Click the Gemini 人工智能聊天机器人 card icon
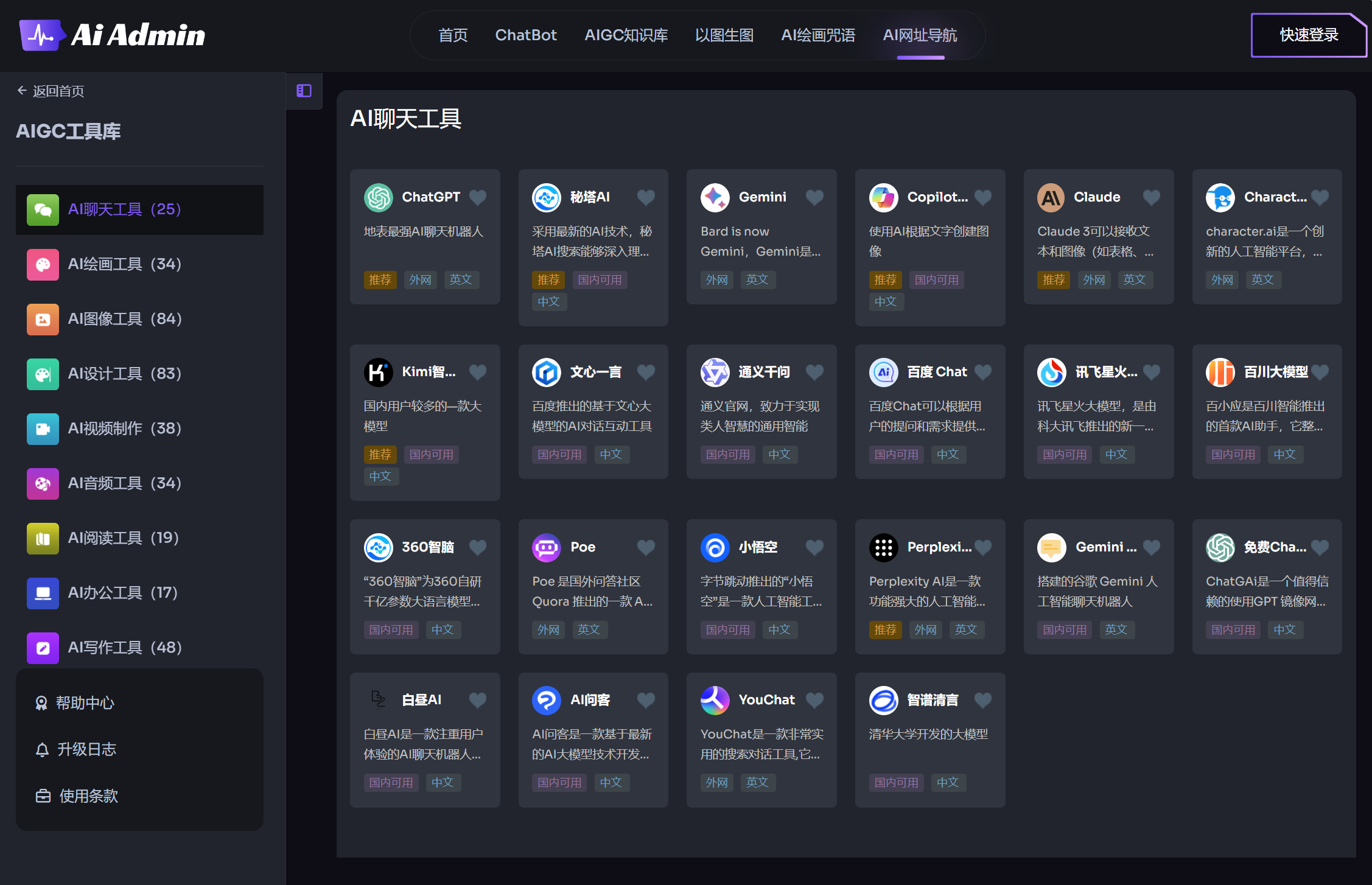This screenshot has width=1372, height=885. 1052,547
